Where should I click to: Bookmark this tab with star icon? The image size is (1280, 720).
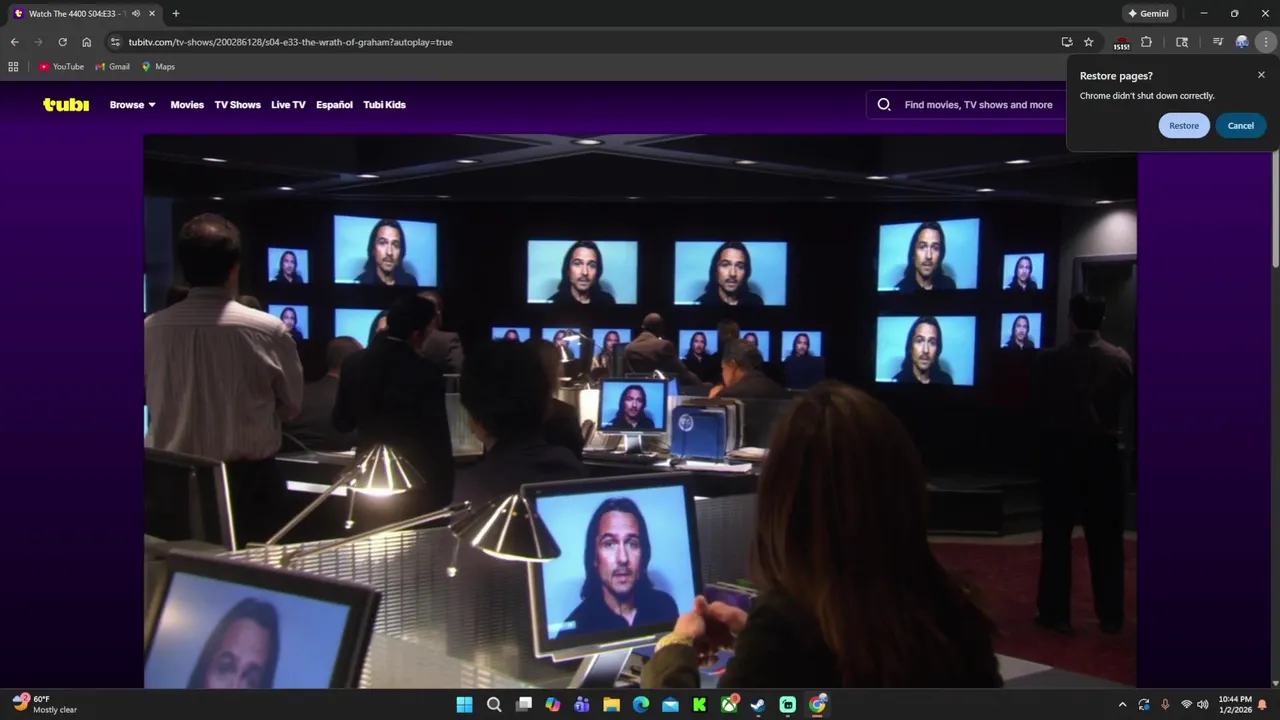[1089, 42]
